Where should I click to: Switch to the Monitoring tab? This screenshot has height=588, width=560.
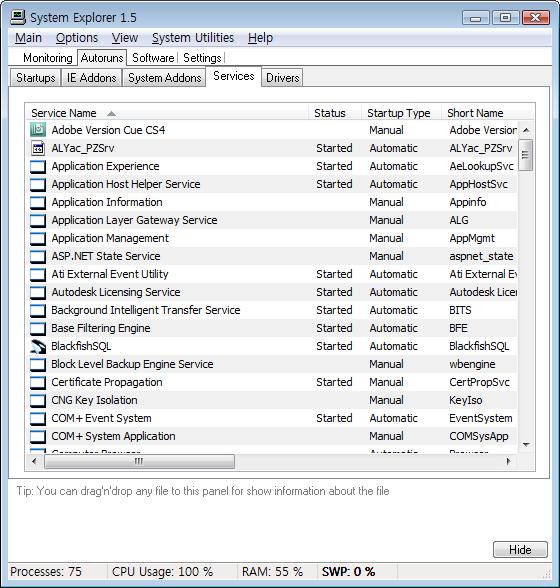pos(48,58)
